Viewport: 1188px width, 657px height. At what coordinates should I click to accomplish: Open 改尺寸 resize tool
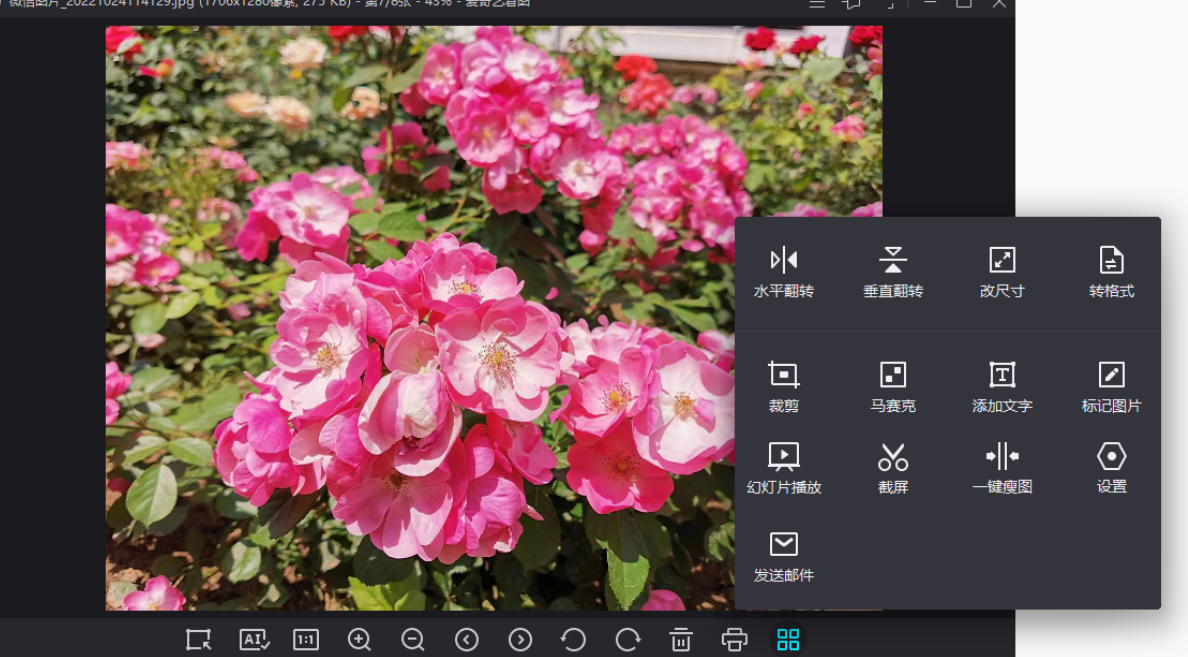[x=1002, y=272]
